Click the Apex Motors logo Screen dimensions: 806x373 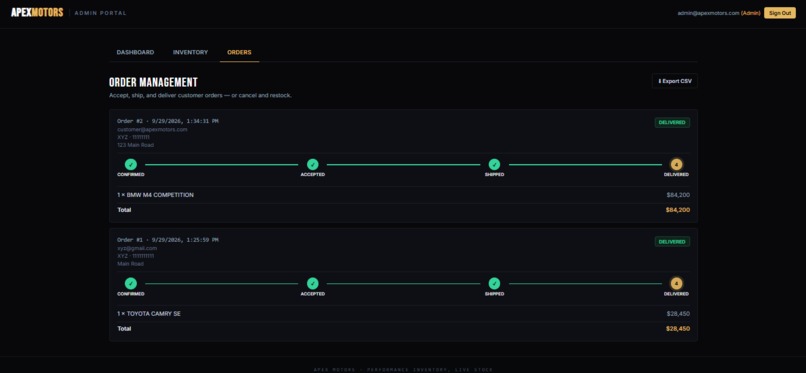(x=37, y=12)
